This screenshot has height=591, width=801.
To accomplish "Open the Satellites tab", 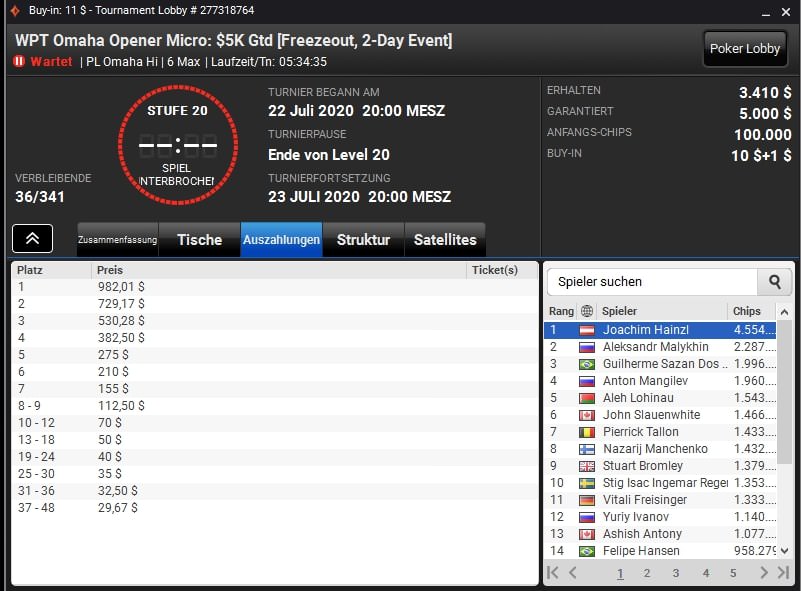I will (x=445, y=239).
